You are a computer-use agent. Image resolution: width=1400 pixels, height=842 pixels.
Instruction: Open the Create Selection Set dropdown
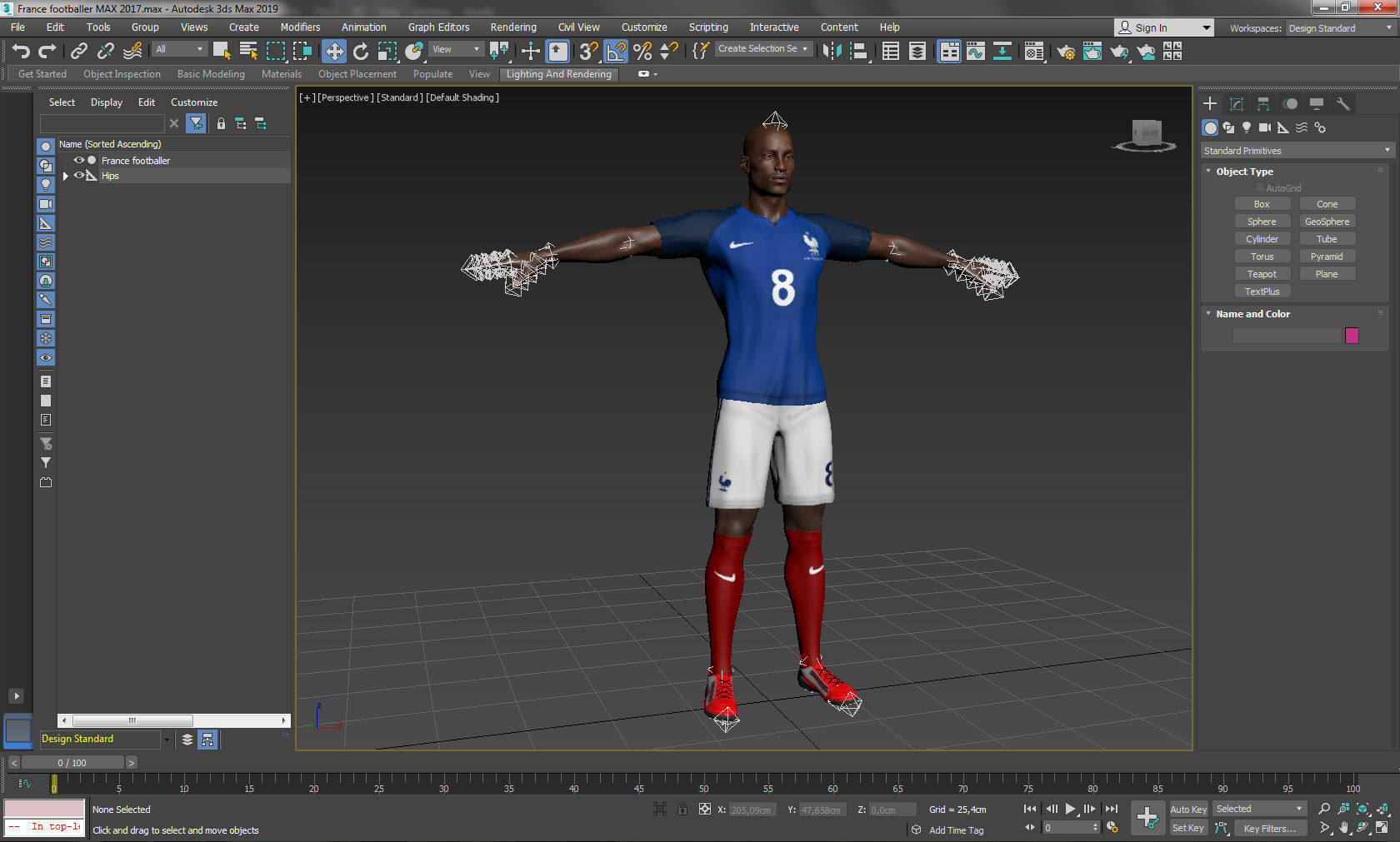click(763, 49)
